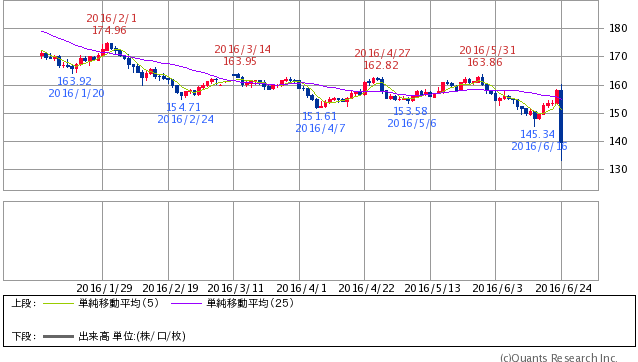Click the 2016/4/1 x-axis date

[302, 288]
